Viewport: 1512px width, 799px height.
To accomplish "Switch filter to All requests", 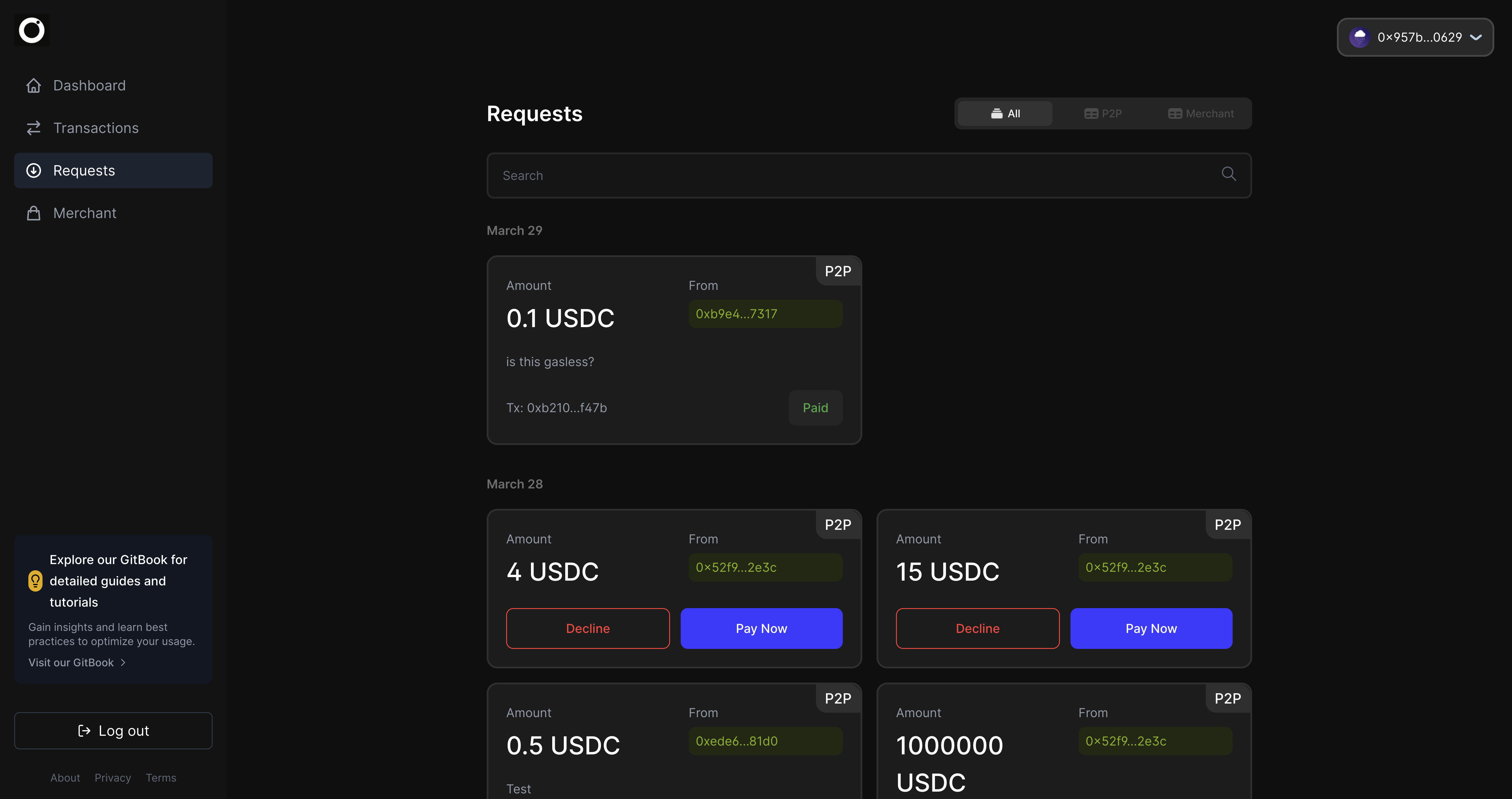I will pyautogui.click(x=1005, y=114).
